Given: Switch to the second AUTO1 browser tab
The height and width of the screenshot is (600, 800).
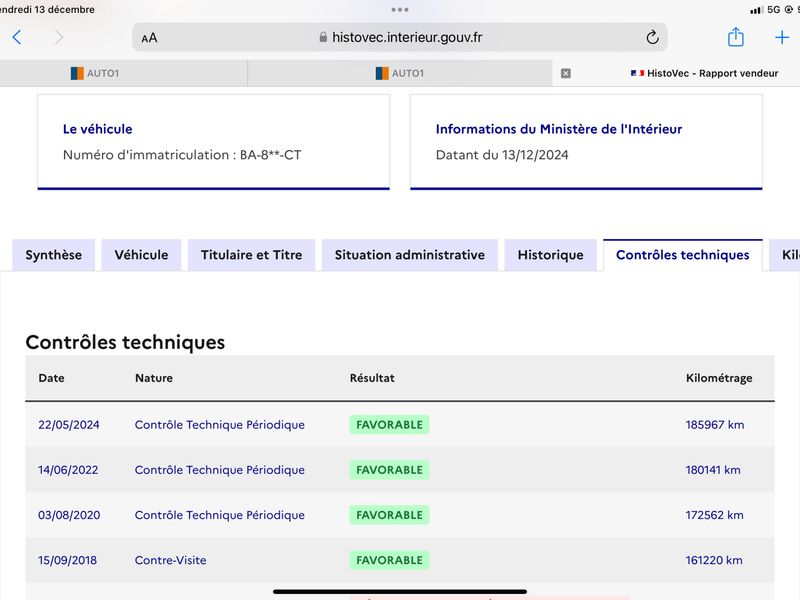Looking at the screenshot, I should click(x=400, y=73).
